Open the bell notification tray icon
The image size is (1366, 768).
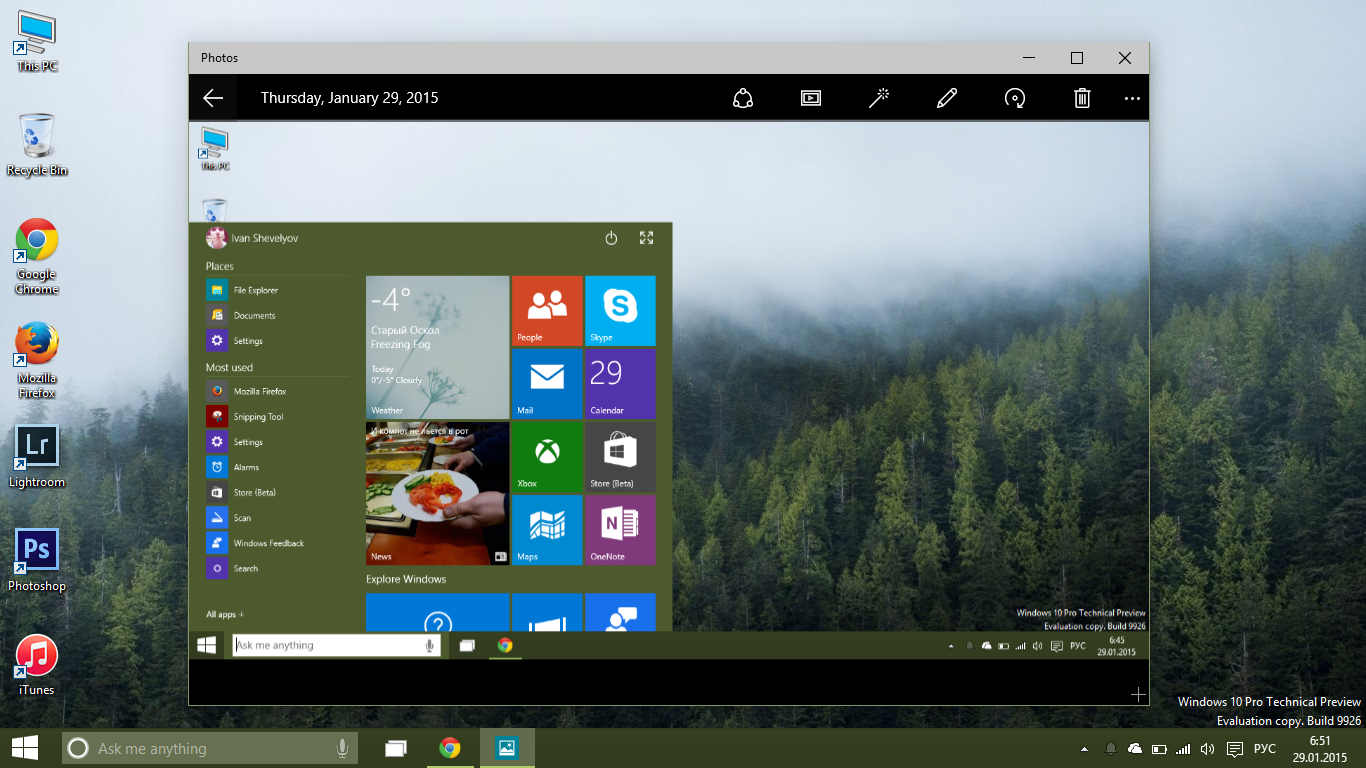tap(1110, 749)
